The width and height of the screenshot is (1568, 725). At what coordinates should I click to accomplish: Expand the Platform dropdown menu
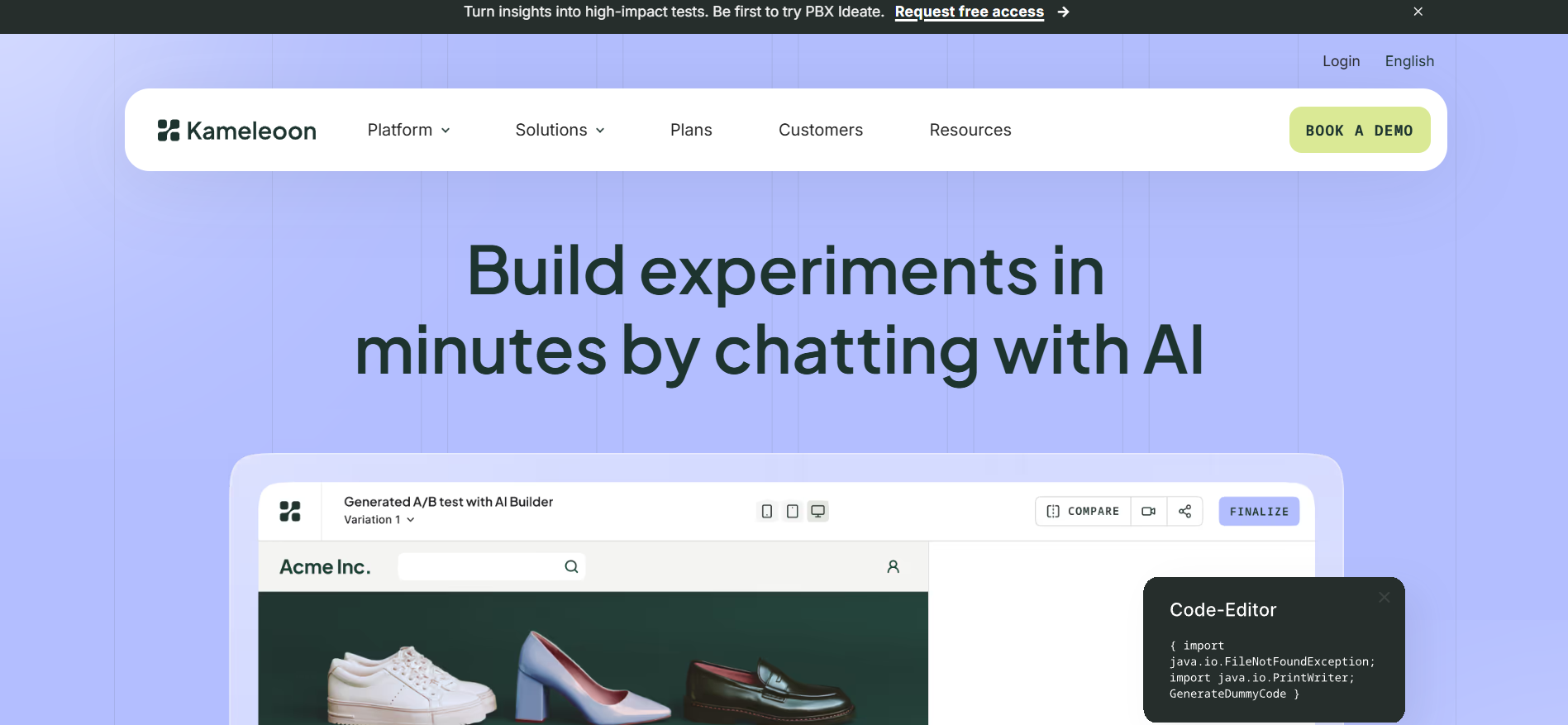[x=408, y=131]
